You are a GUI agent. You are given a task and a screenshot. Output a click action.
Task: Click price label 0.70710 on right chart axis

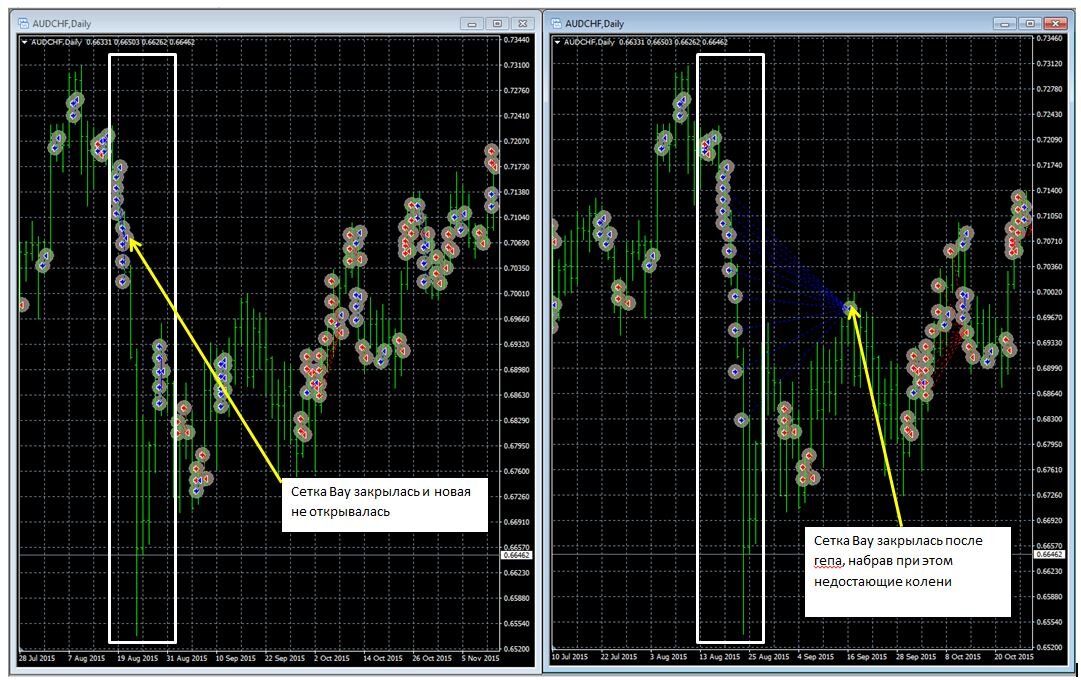1049,241
